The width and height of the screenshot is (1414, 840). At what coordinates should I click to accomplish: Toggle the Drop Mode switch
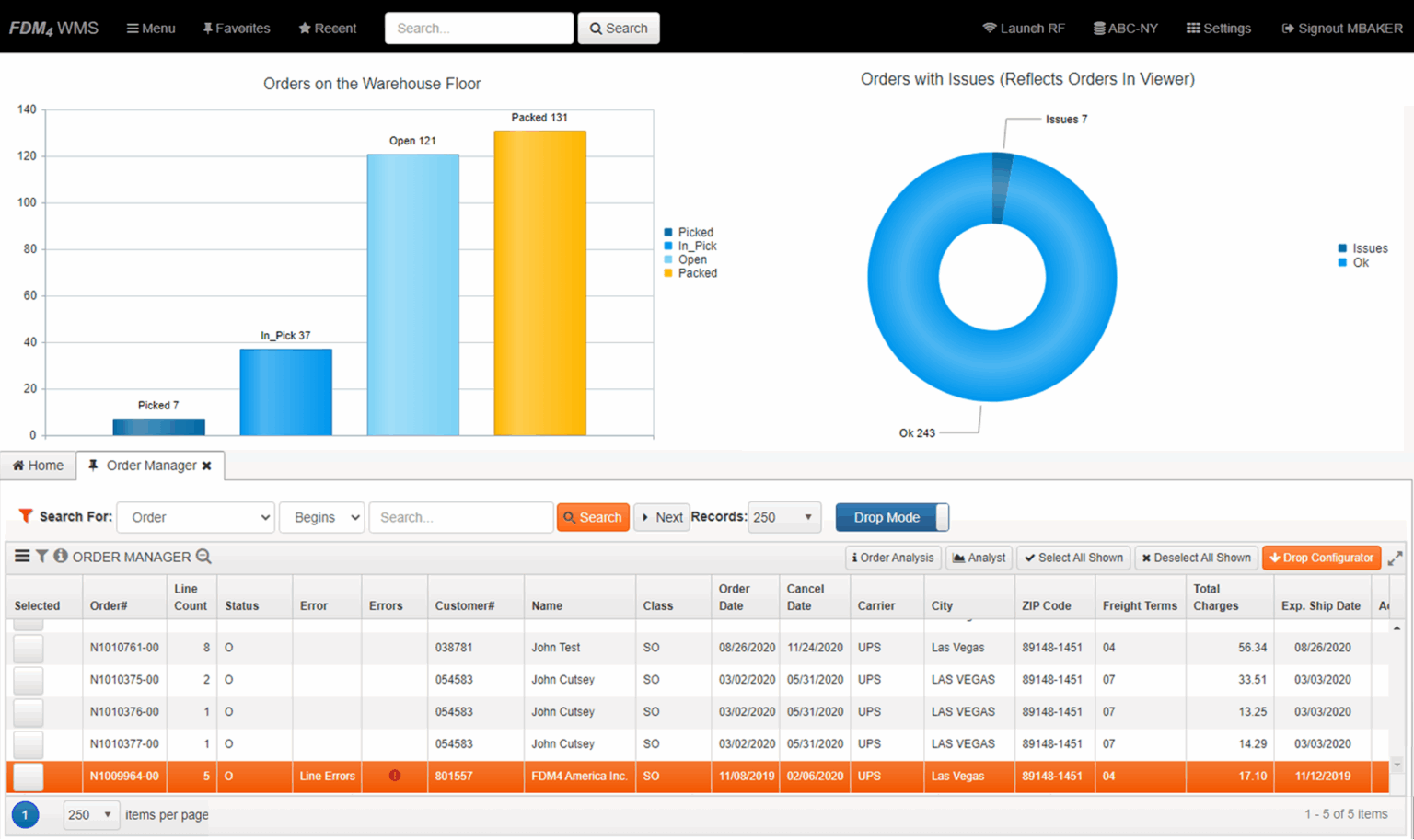(891, 517)
